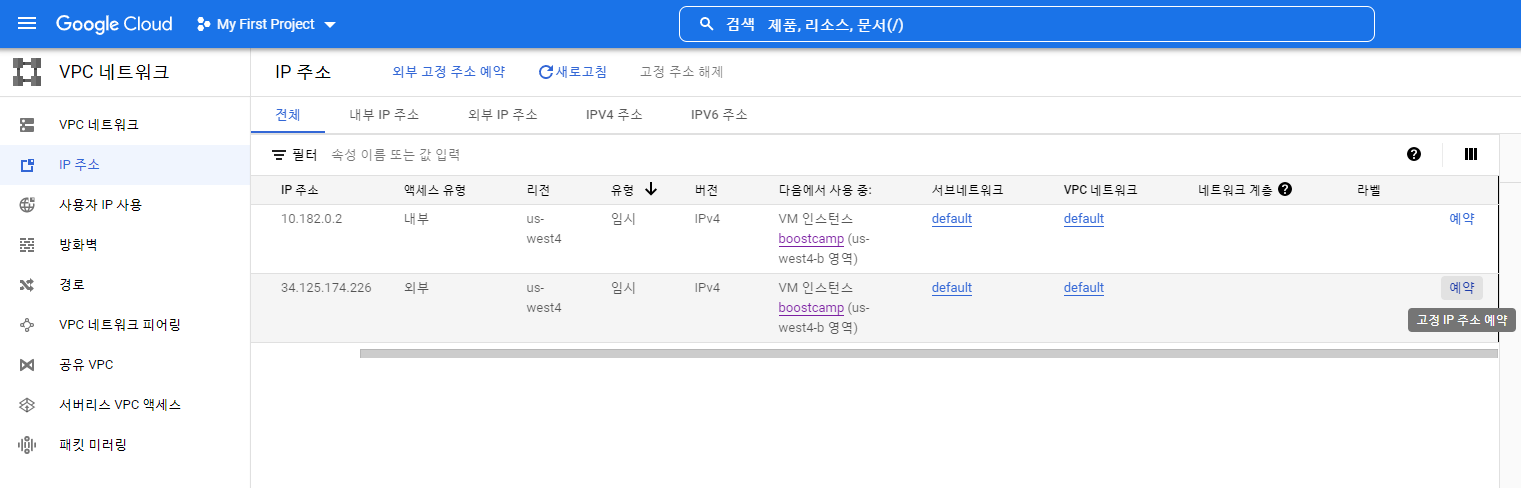Switch to the IPV6 주소 tab
The width and height of the screenshot is (1521, 488).
(719, 115)
